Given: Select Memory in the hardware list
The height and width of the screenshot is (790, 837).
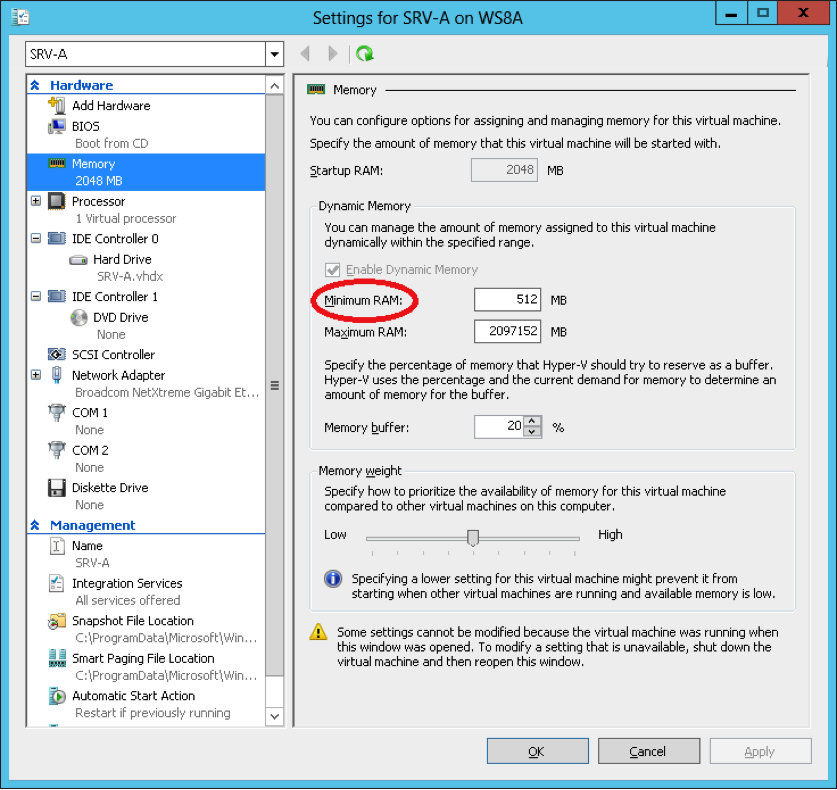Looking at the screenshot, I should coord(93,163).
